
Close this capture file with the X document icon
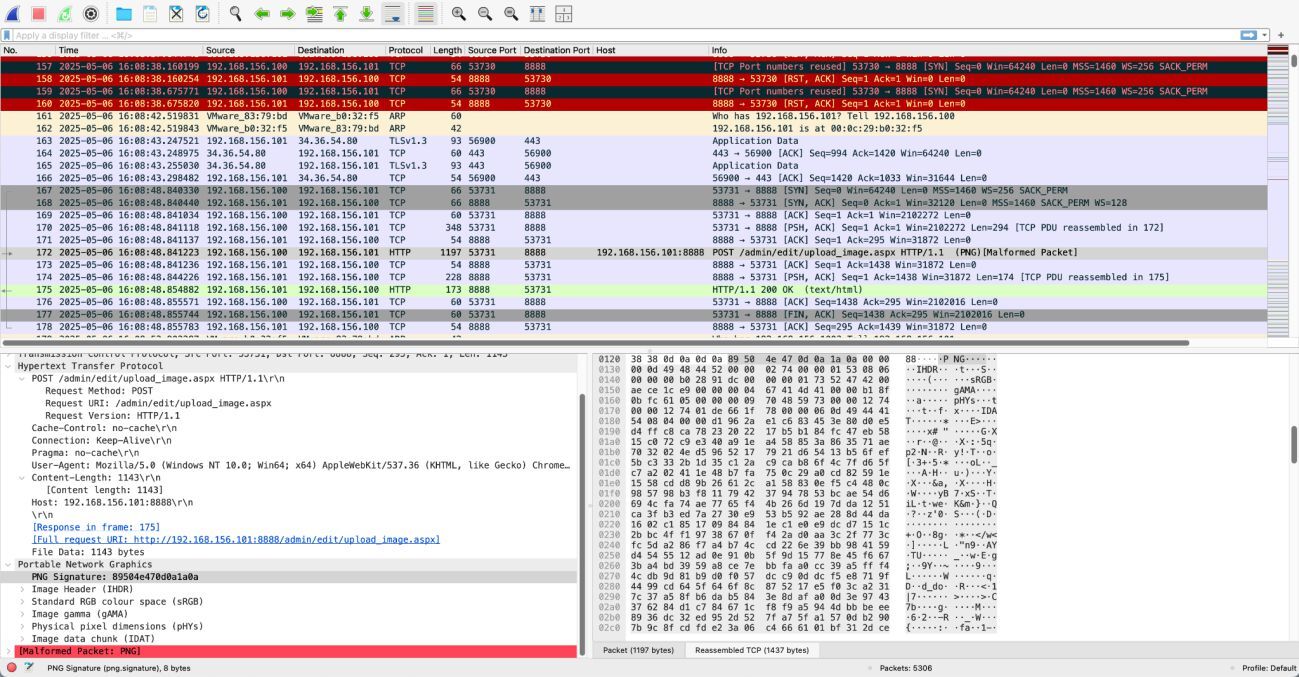(x=176, y=14)
